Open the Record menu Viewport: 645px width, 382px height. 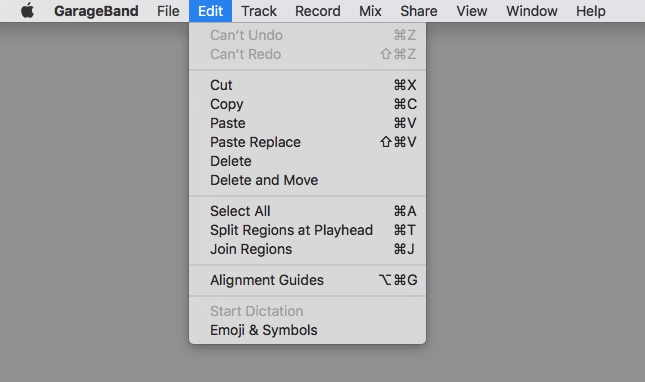[x=318, y=11]
